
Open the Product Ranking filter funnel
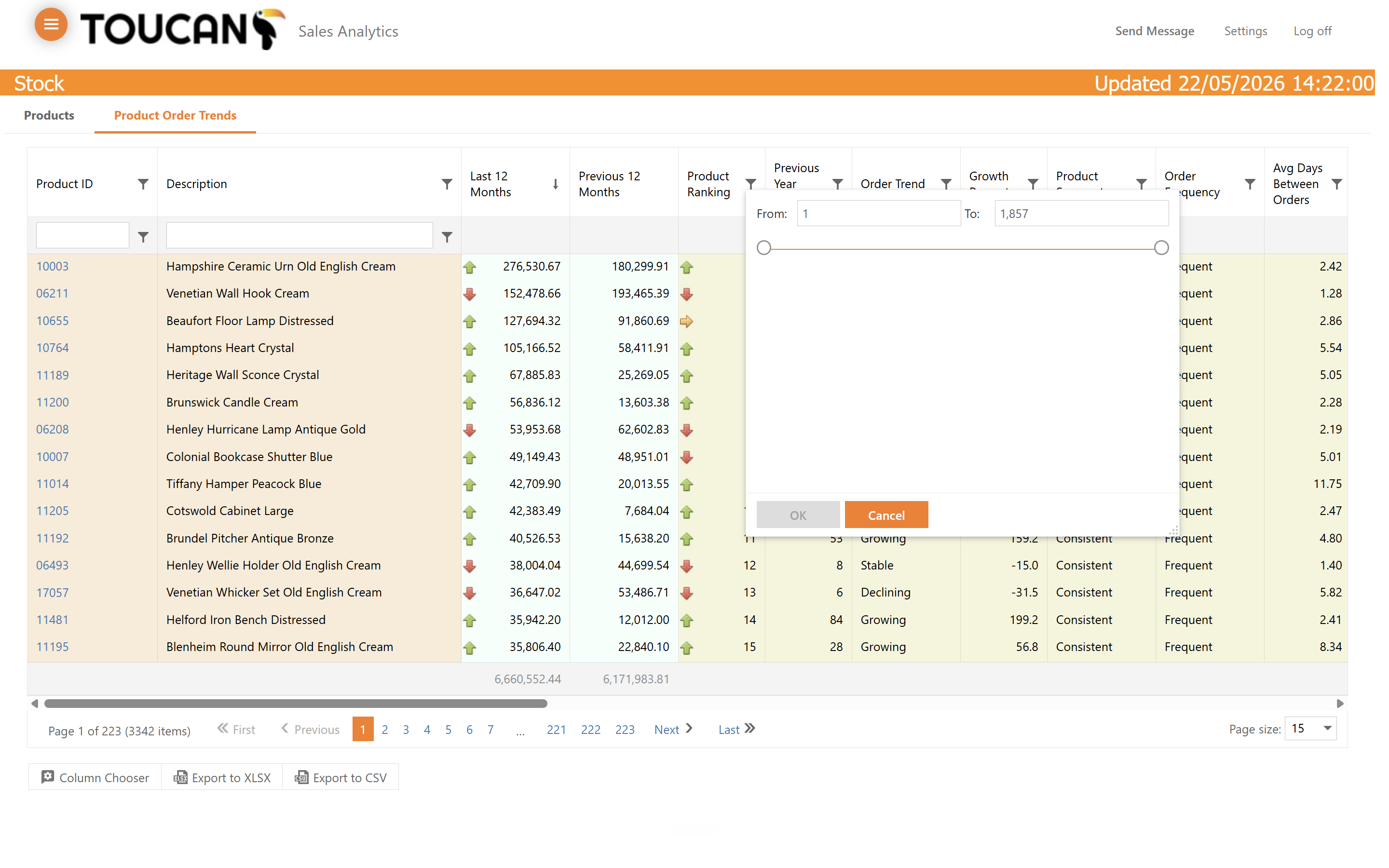[750, 183]
